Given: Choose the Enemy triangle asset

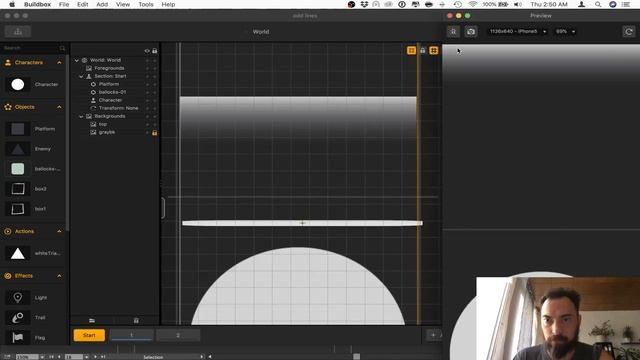Looking at the screenshot, I should click(x=18, y=149).
